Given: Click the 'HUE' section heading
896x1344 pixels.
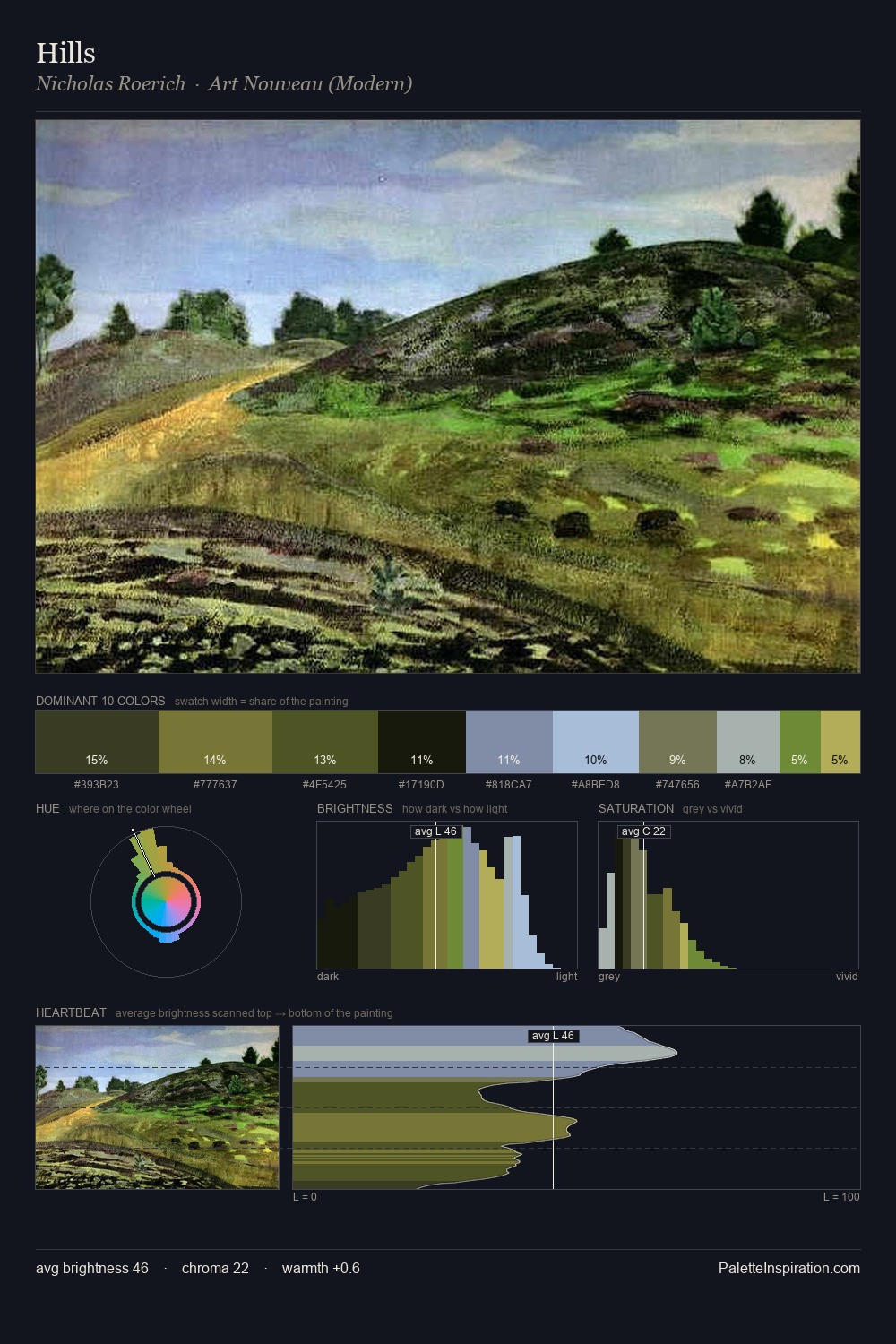Looking at the screenshot, I should point(47,808).
